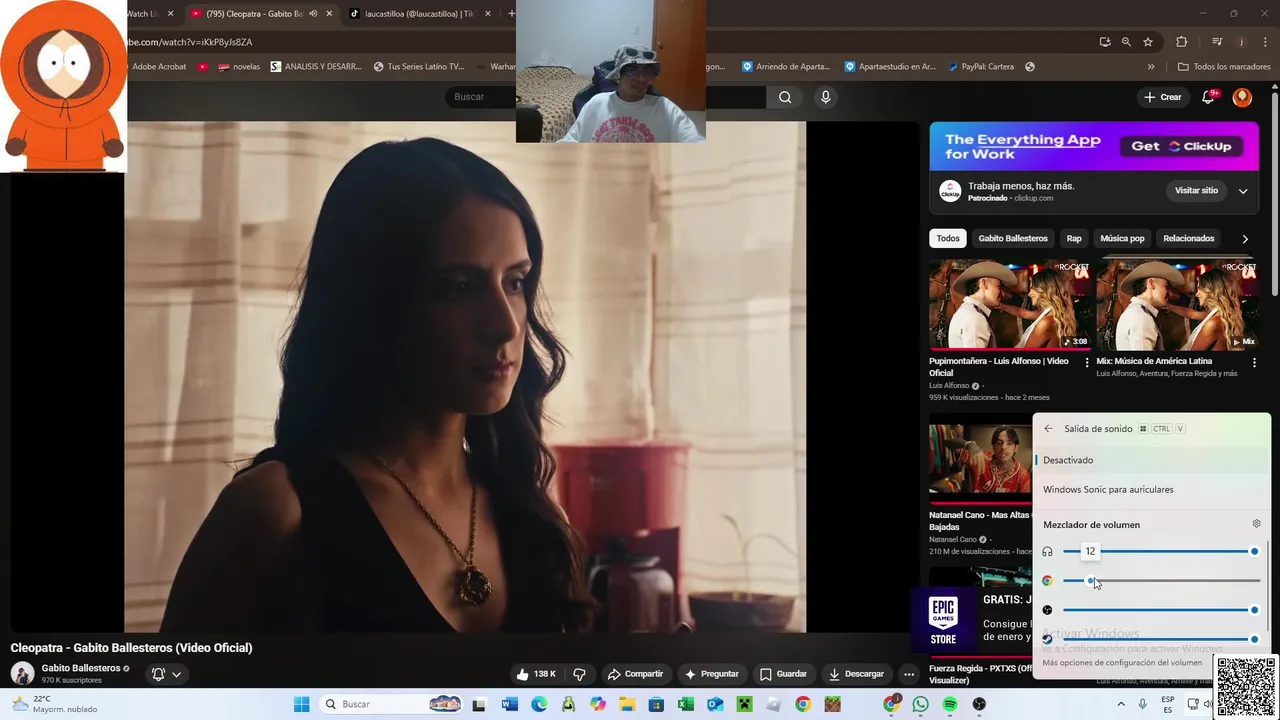Open Windows Start menu

coord(301,704)
